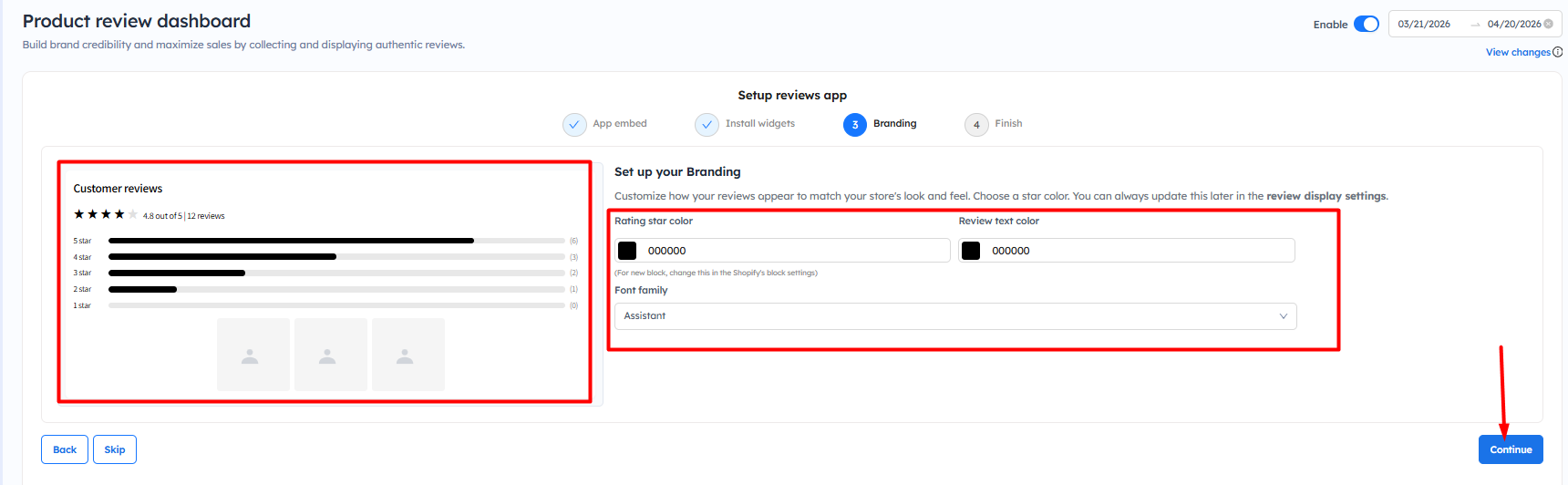1568x485 pixels.
Task: Click the third placeholder photo thumbnail
Action: click(x=407, y=355)
